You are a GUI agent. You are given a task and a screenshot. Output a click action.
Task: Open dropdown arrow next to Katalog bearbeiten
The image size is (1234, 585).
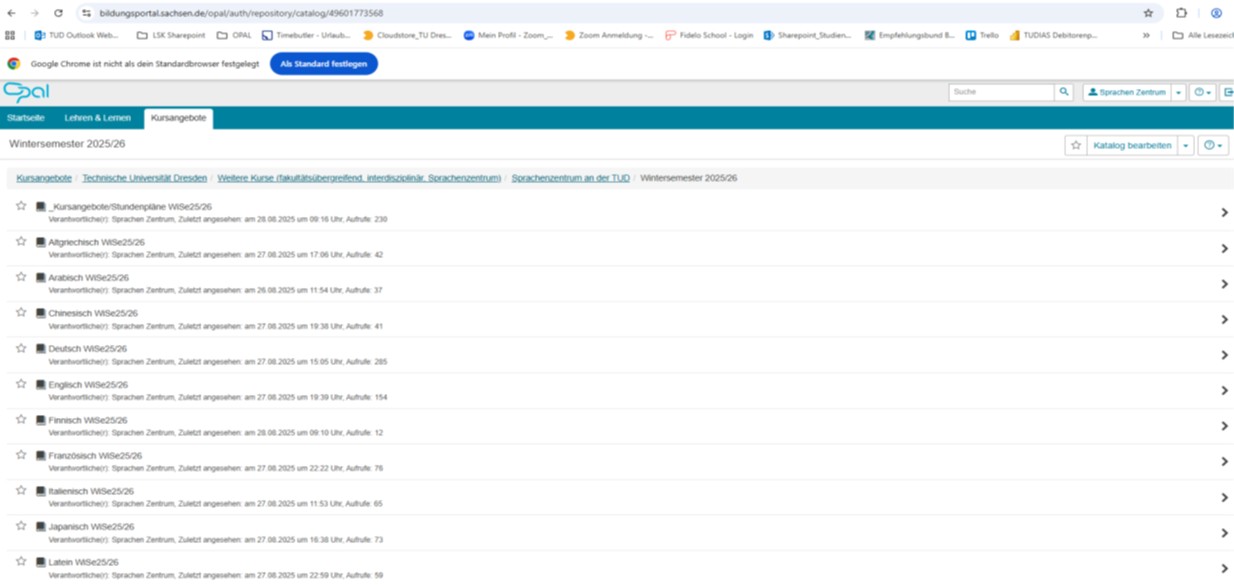coord(1186,145)
